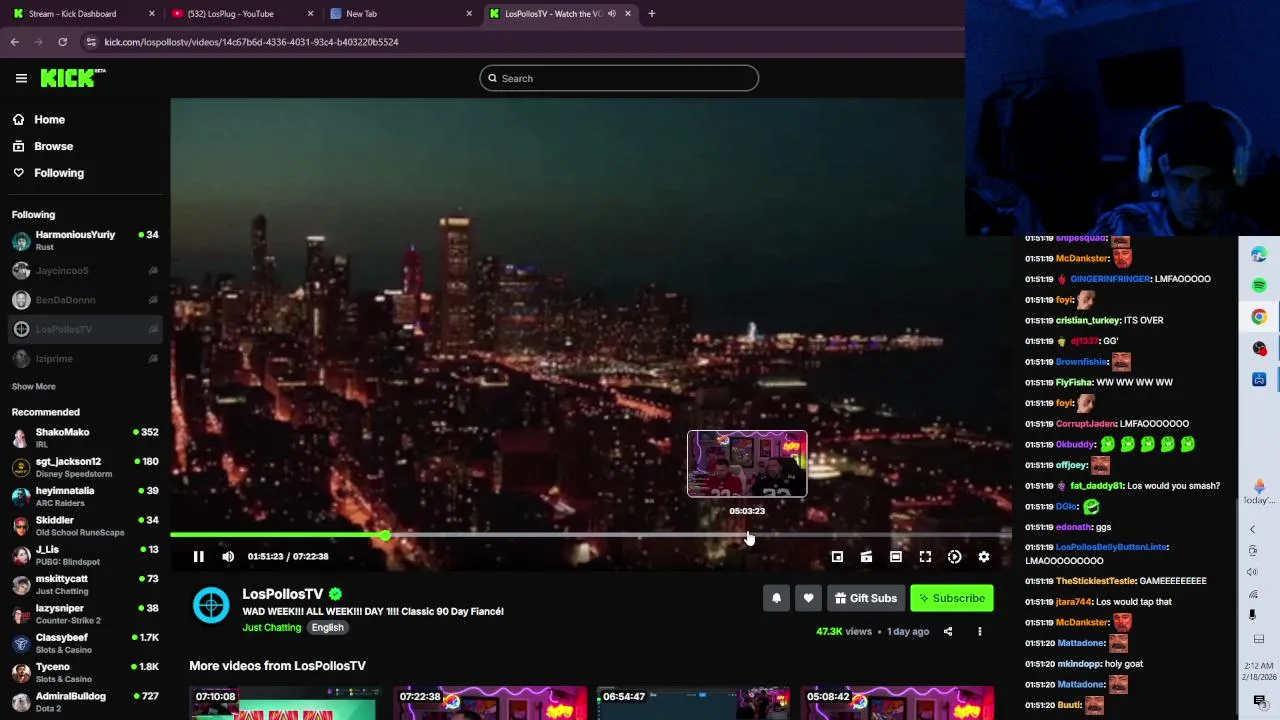Enable picture-in-picture mini player
Image resolution: width=1280 pixels, height=720 pixels.
point(837,557)
